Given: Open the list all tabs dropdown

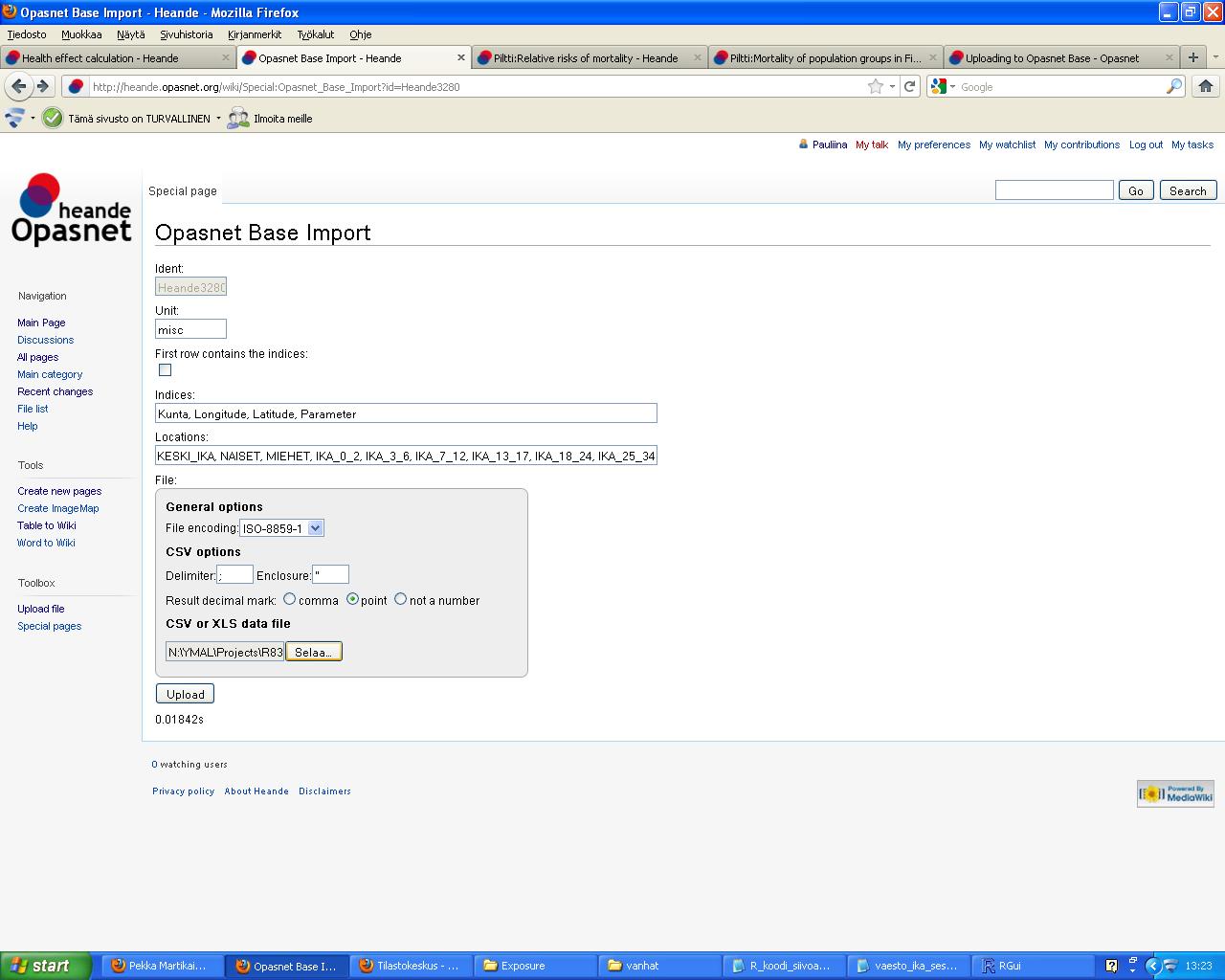Looking at the screenshot, I should 1215,57.
